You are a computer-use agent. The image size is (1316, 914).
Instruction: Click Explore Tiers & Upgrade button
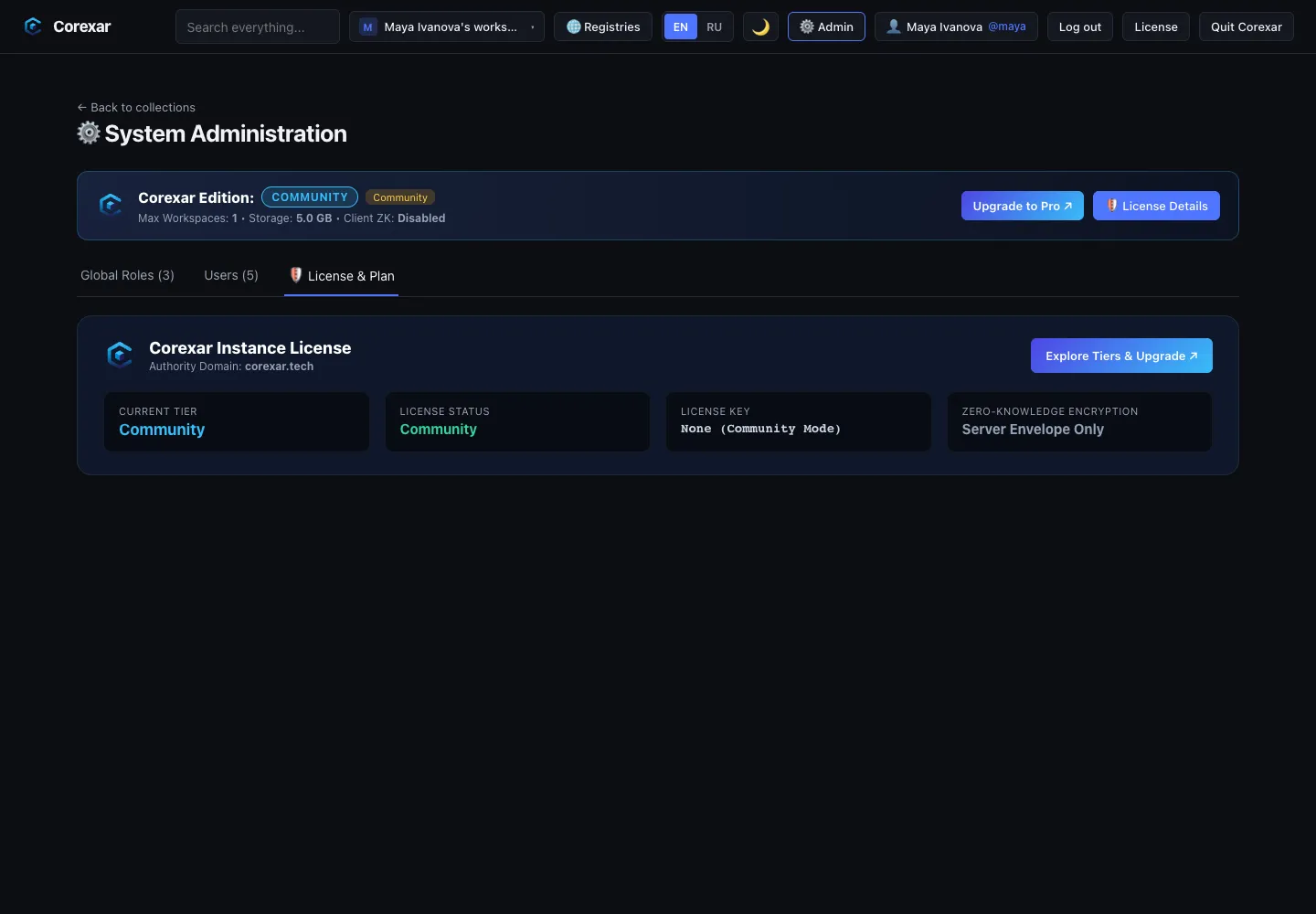pyautogui.click(x=1121, y=356)
